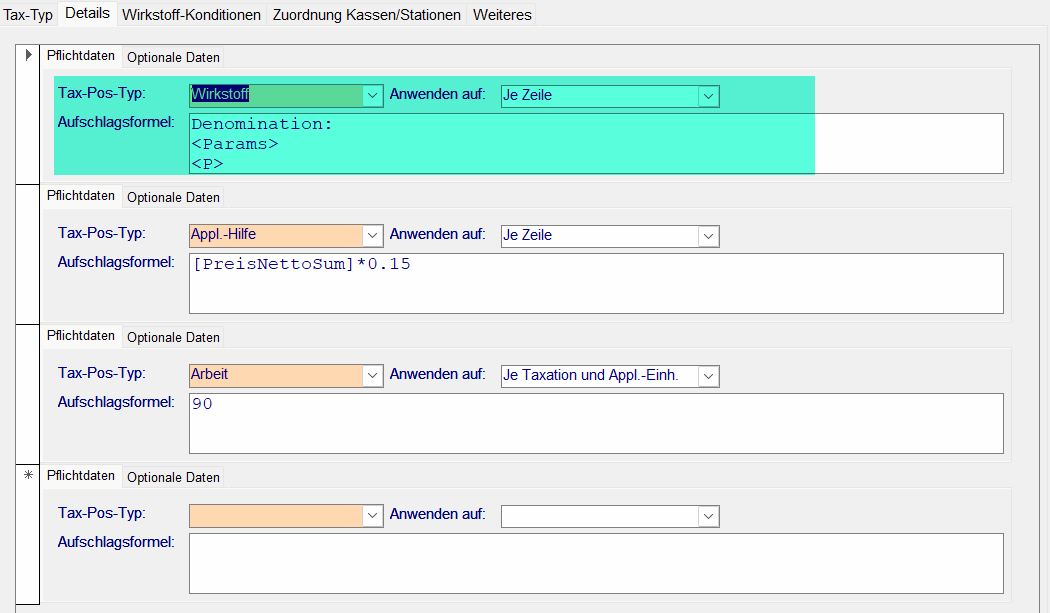Open the empty Tax-Pos-Typ dropdown in new row
Image resolution: width=1050 pixels, height=613 pixels.
[373, 516]
